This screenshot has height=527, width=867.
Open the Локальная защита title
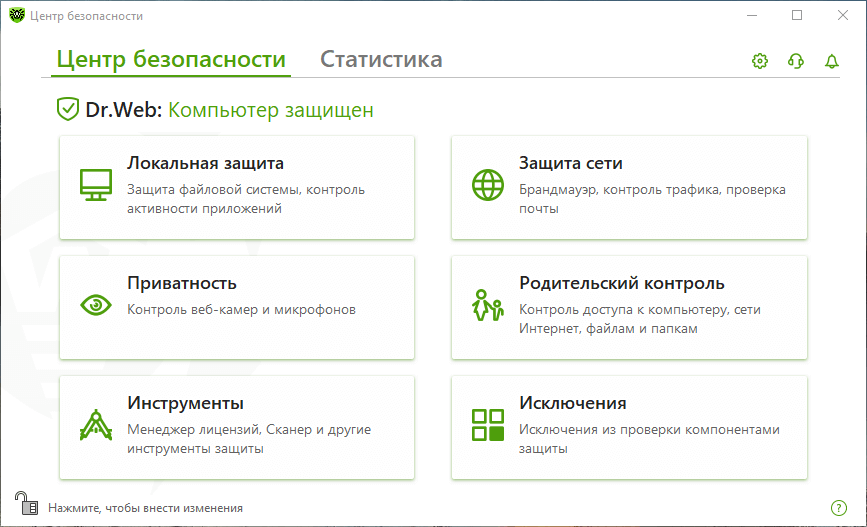(205, 163)
